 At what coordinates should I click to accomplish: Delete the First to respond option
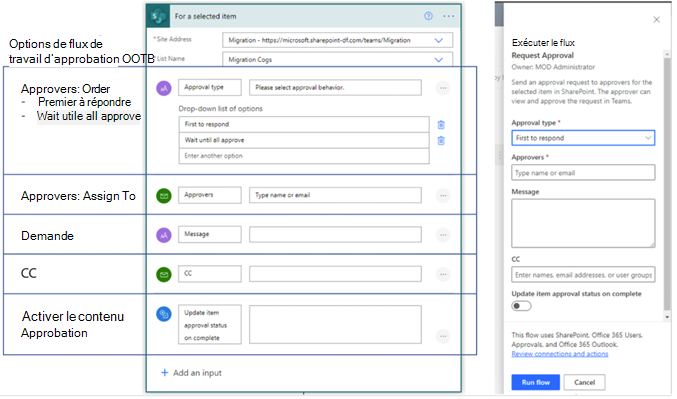pyautogui.click(x=441, y=125)
